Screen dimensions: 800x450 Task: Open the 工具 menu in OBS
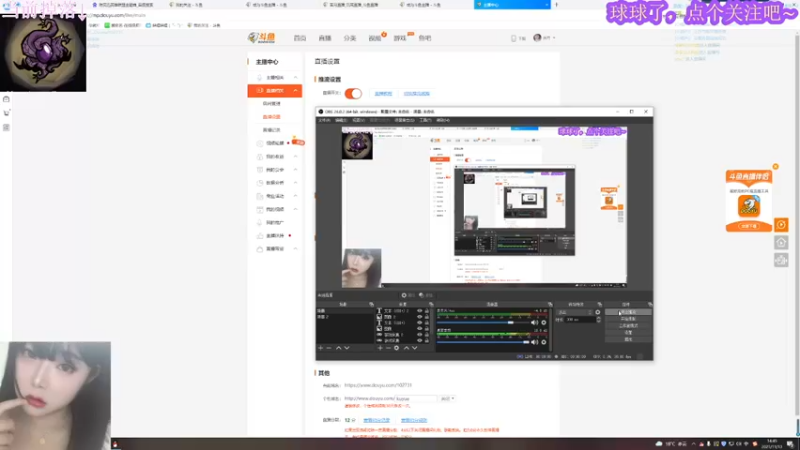(x=425, y=120)
